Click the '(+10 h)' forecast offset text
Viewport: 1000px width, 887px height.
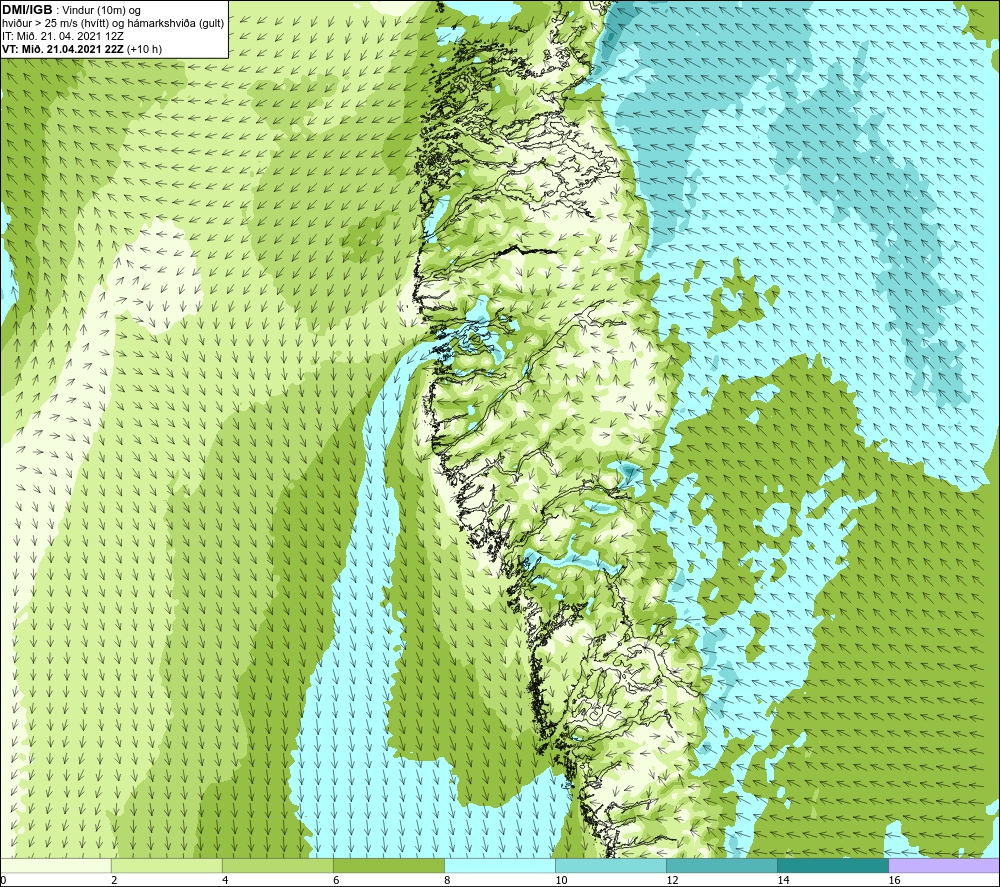click(x=144, y=49)
